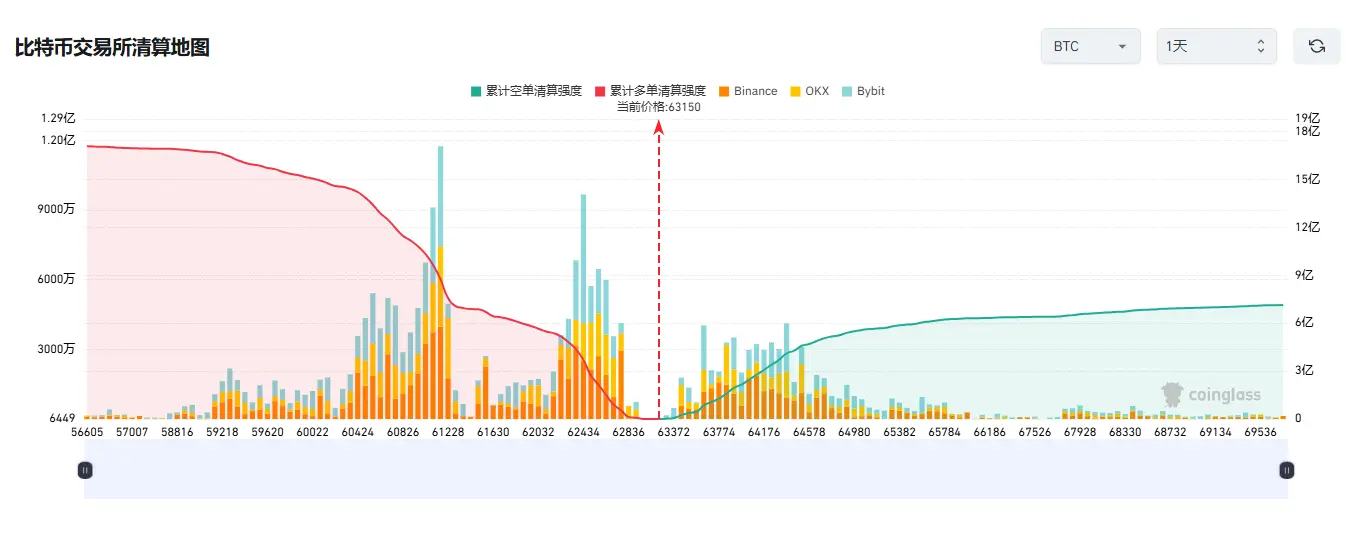Viewport: 1349px width, 539px height.
Task: Click x-axis label 62836
Action: point(628,432)
